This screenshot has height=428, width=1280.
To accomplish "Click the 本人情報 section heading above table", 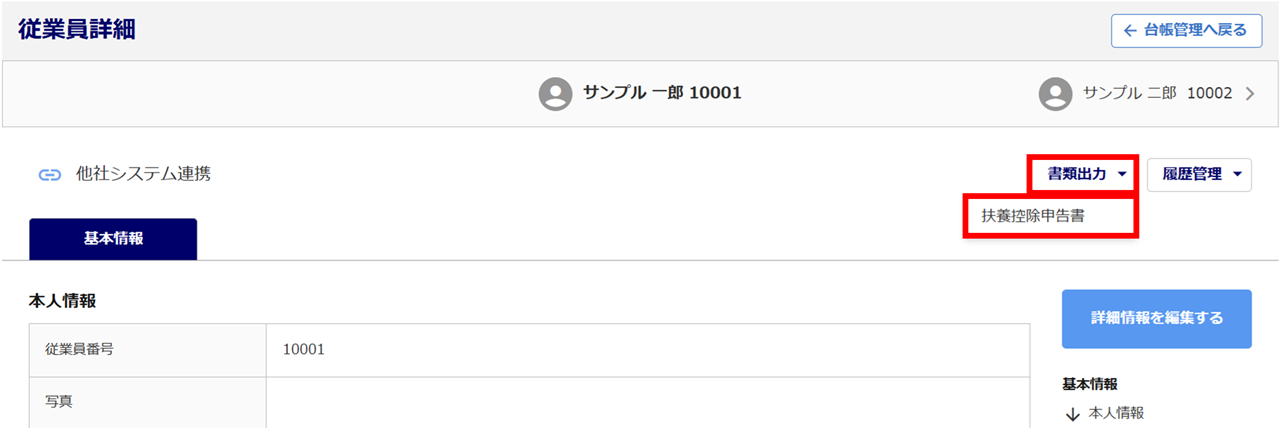I will (x=62, y=299).
